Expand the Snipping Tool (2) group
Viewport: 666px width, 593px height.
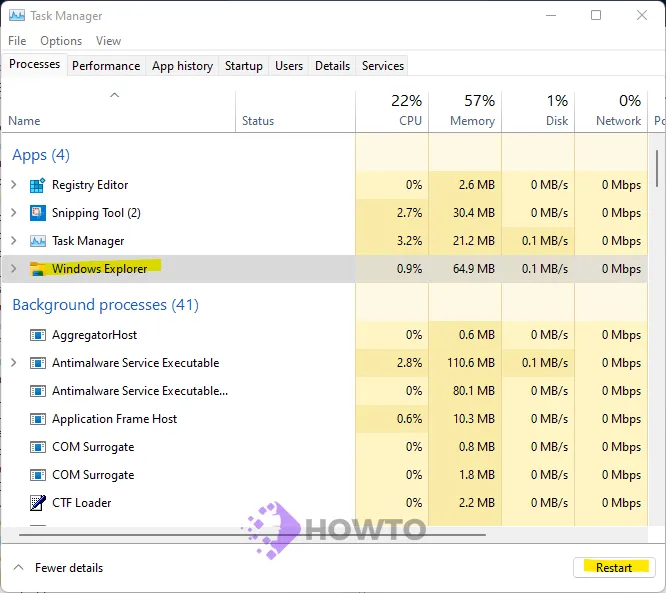[14, 212]
